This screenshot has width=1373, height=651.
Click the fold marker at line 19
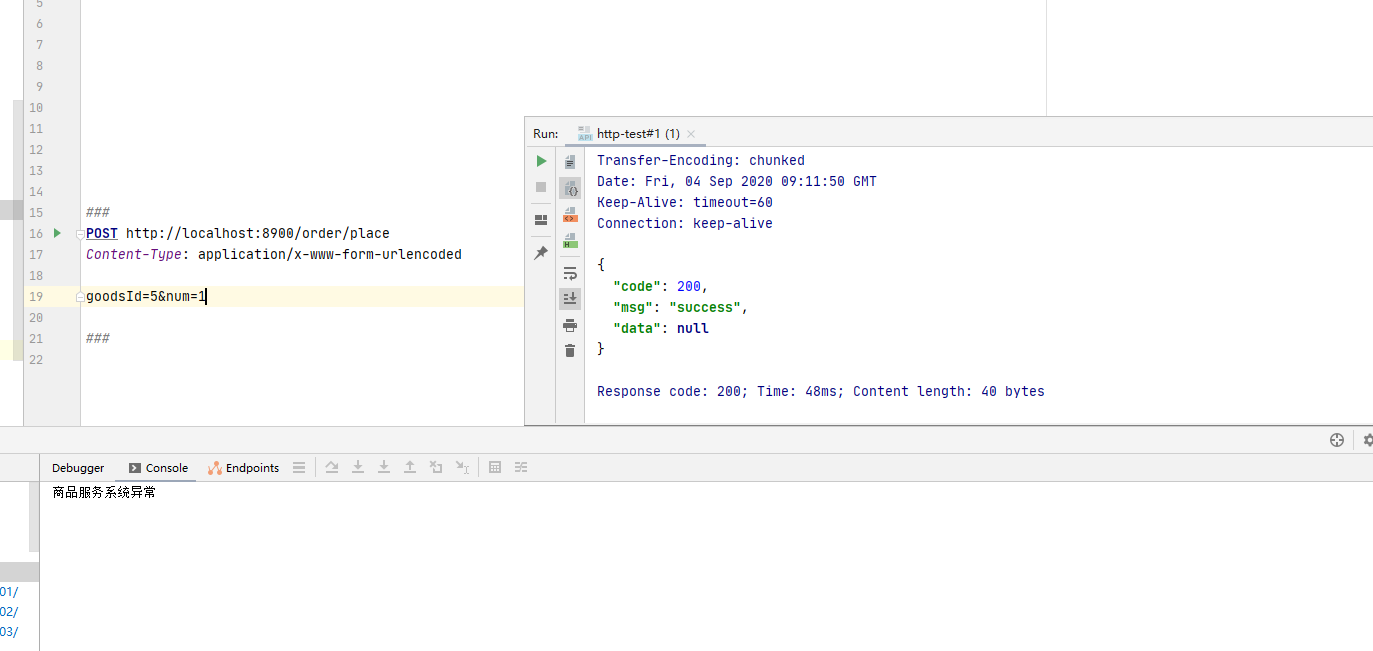coord(80,297)
